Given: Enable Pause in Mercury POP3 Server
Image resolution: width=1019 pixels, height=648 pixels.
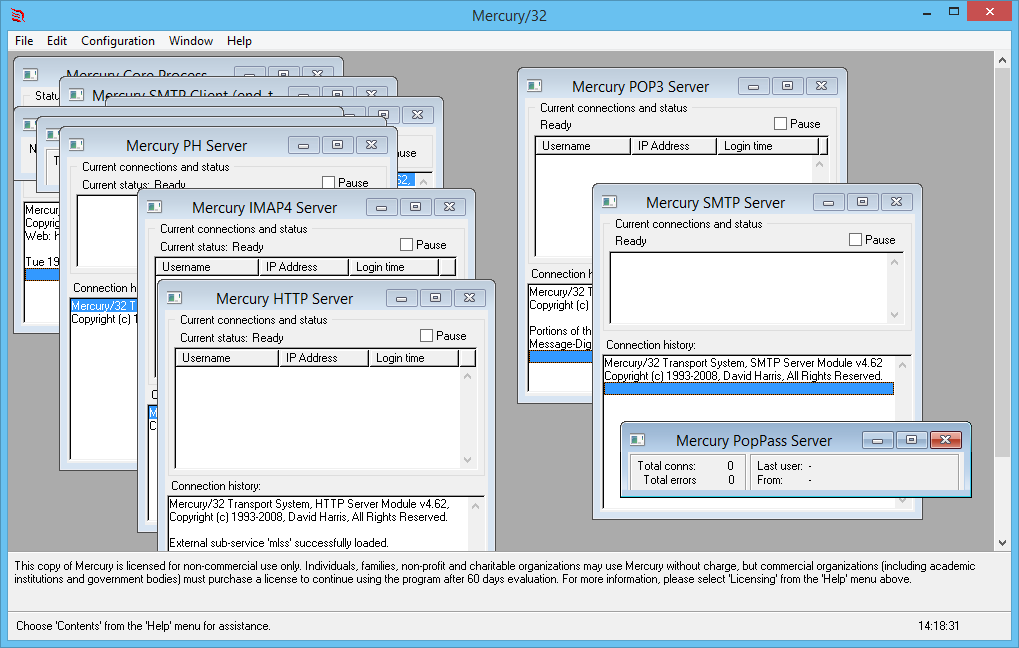Looking at the screenshot, I should coord(780,123).
